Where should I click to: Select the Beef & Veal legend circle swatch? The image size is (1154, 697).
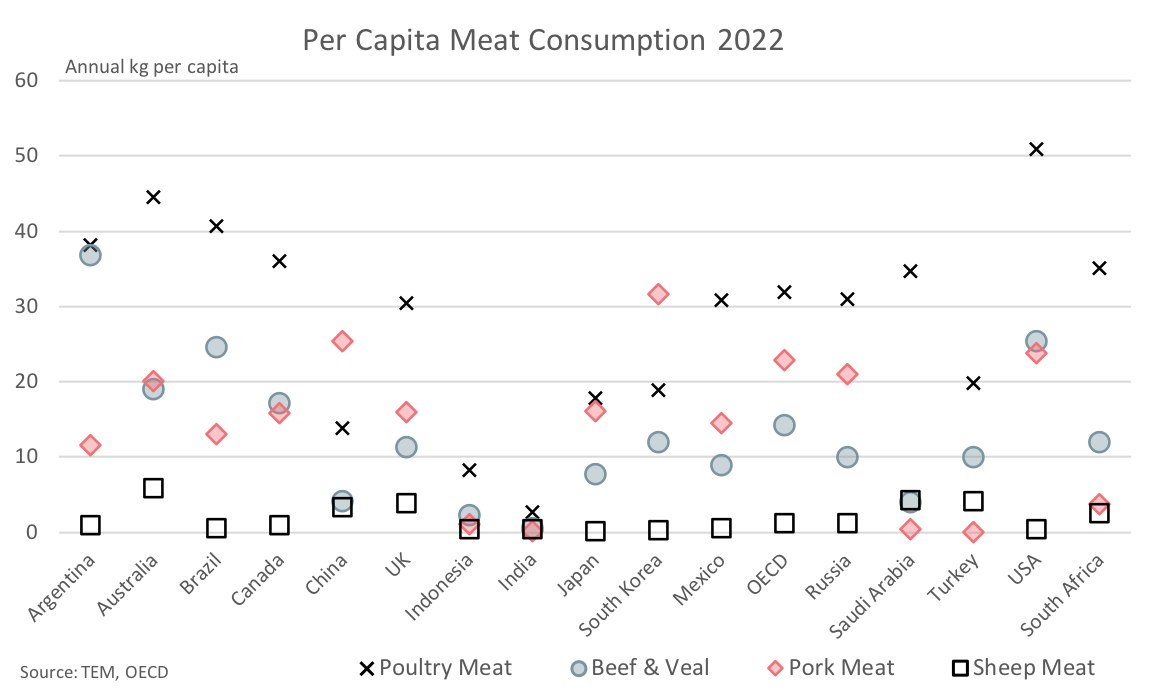point(576,668)
